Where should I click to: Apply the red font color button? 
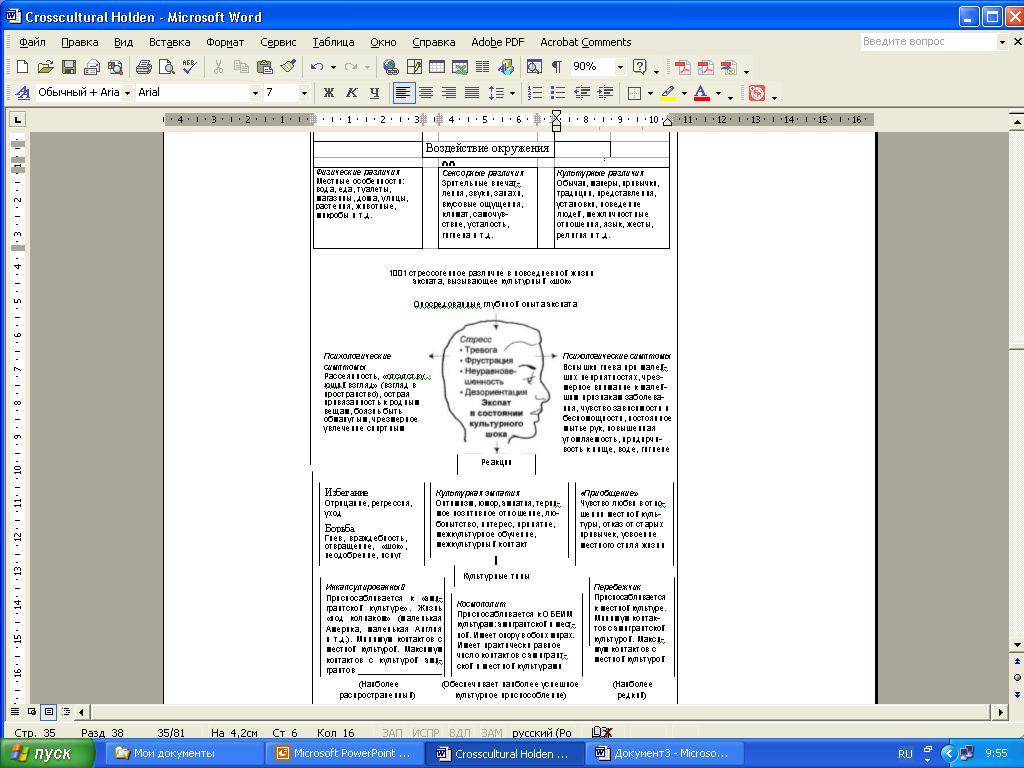click(701, 93)
